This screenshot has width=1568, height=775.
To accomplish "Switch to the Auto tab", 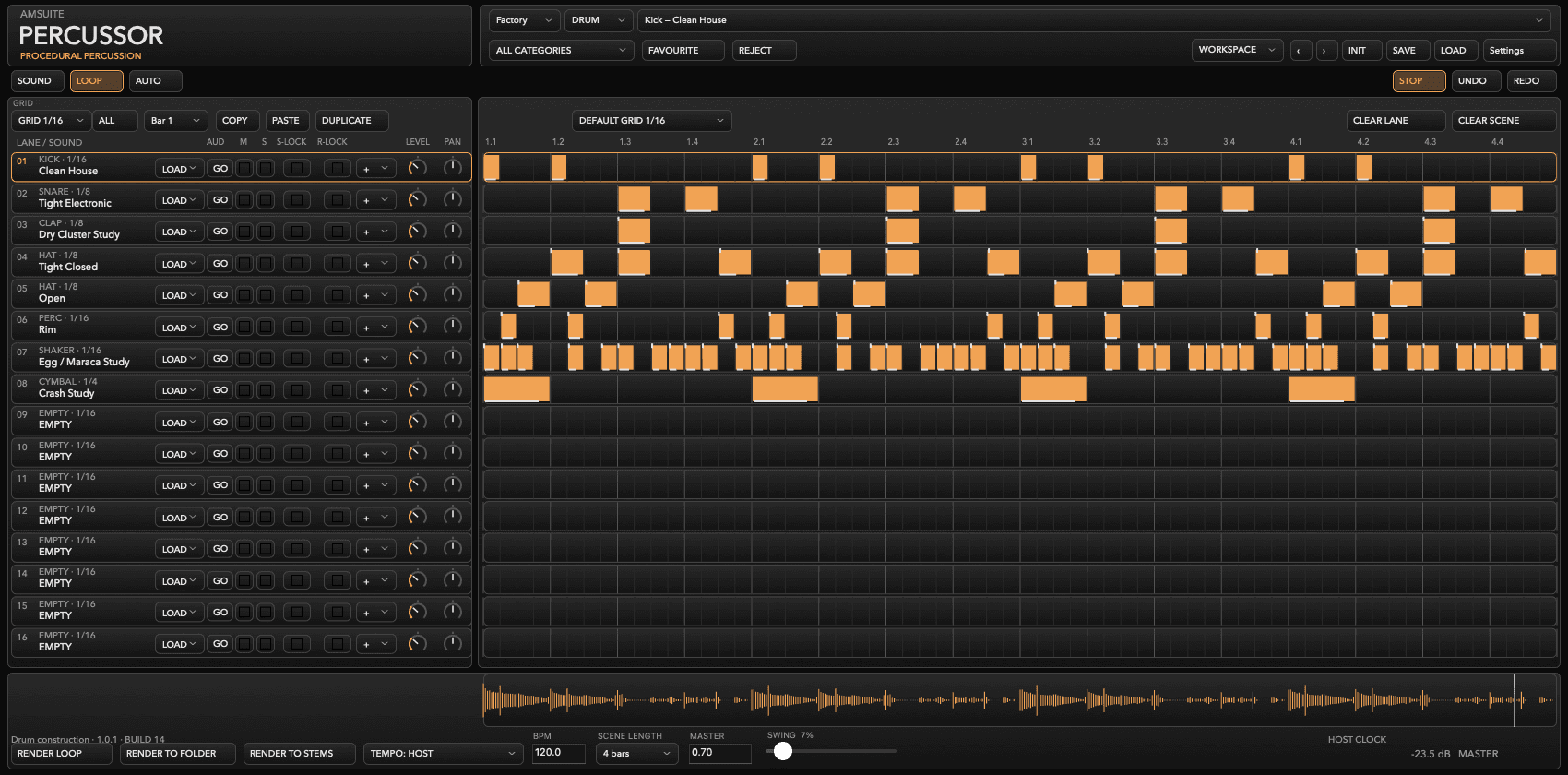I will click(155, 81).
